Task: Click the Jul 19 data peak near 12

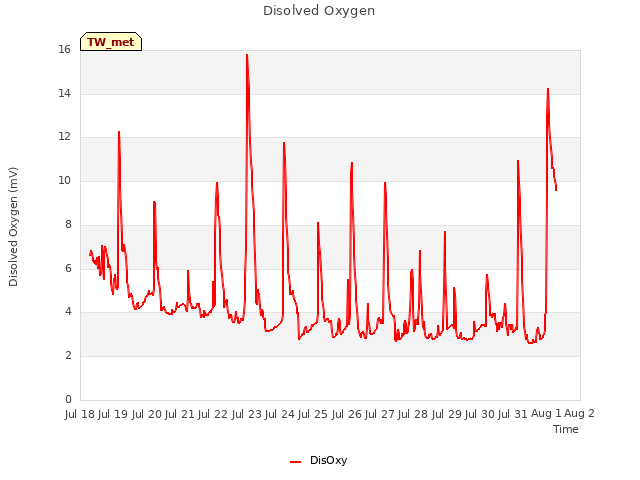Action: 119,132
